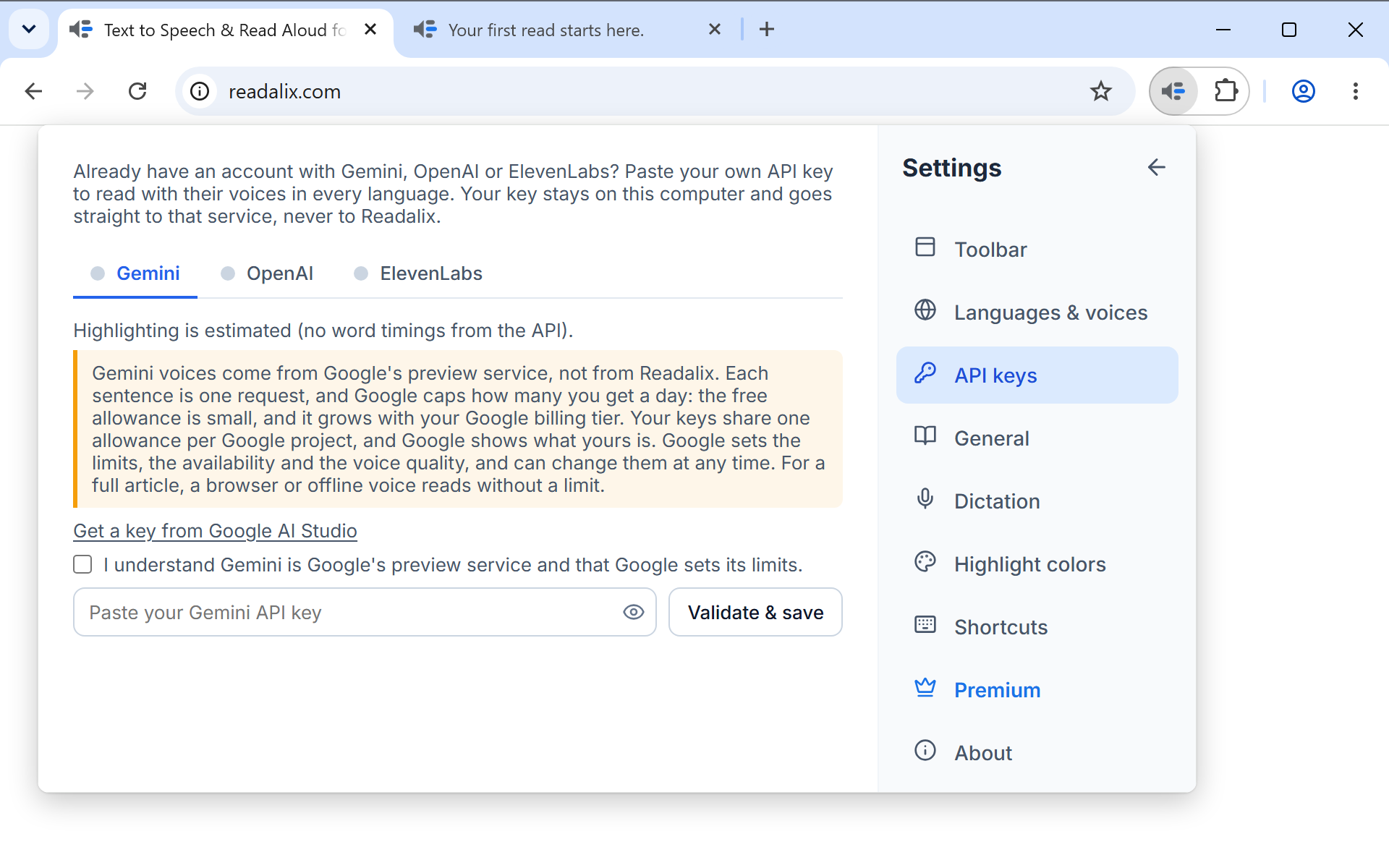Viewport: 1389px width, 868px height.
Task: Click the Readalix extension speaker icon
Action: 1173,91
